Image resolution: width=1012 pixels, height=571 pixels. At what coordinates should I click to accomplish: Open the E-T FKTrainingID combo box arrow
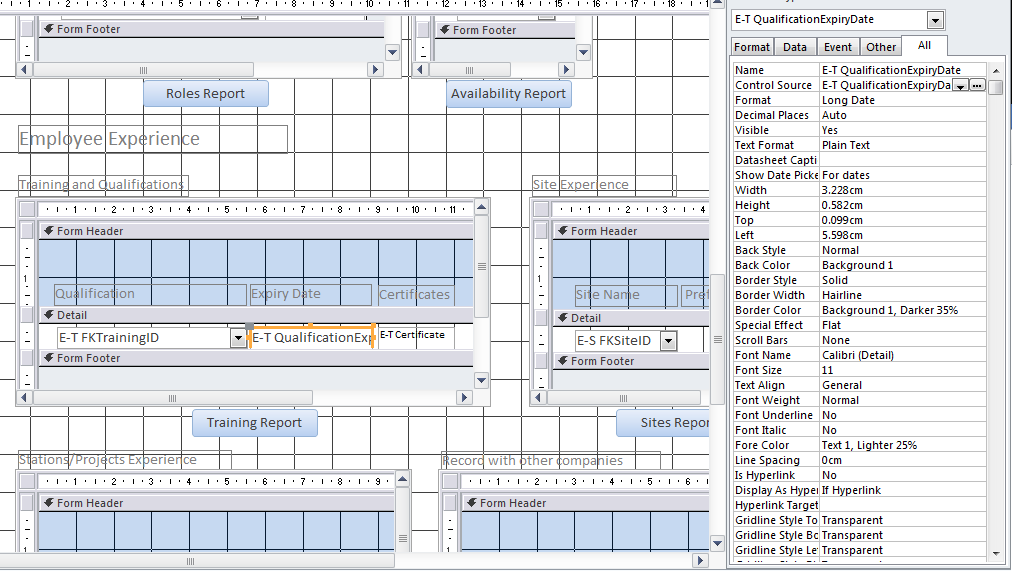click(238, 338)
